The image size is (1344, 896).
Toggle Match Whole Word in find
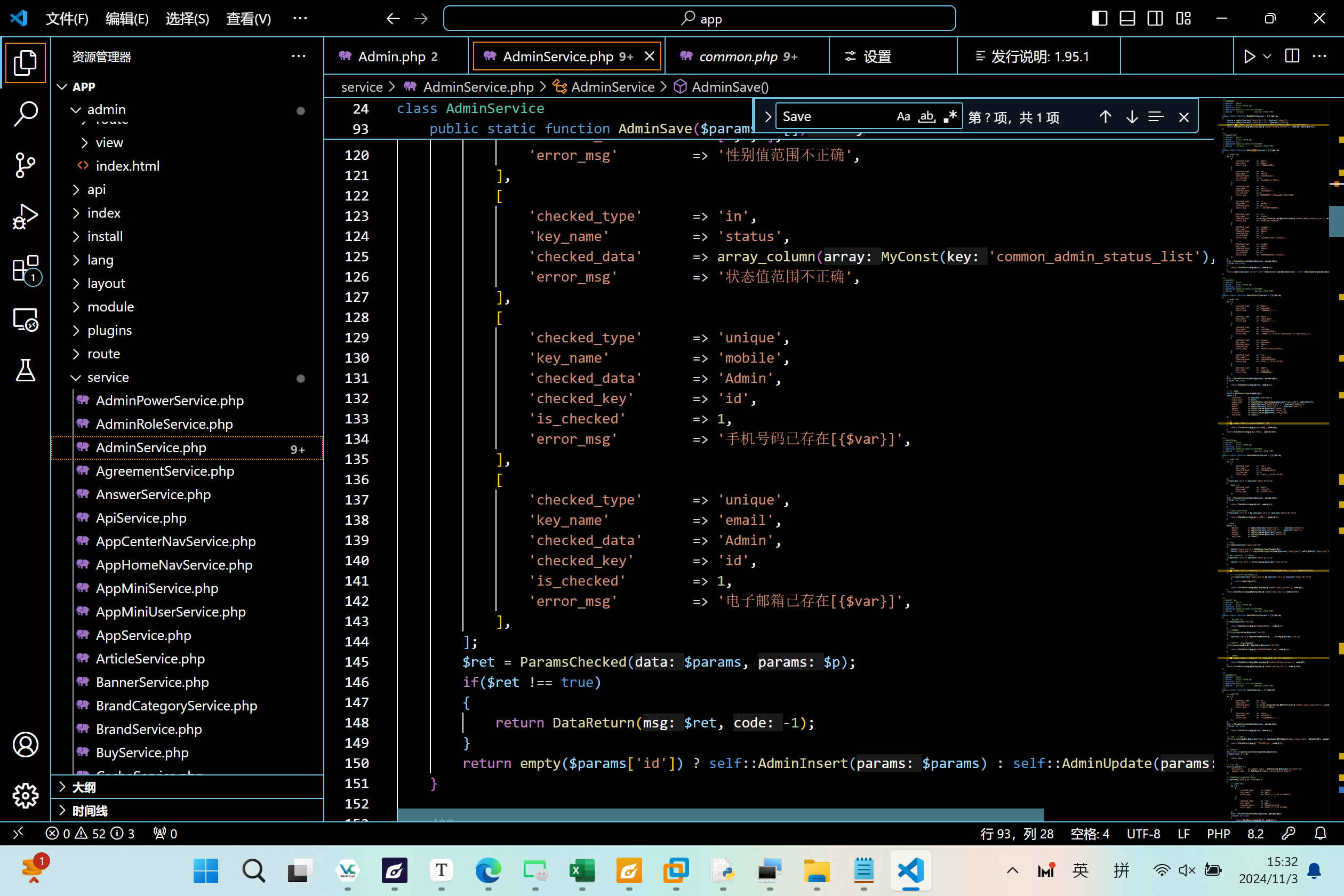[x=926, y=117]
